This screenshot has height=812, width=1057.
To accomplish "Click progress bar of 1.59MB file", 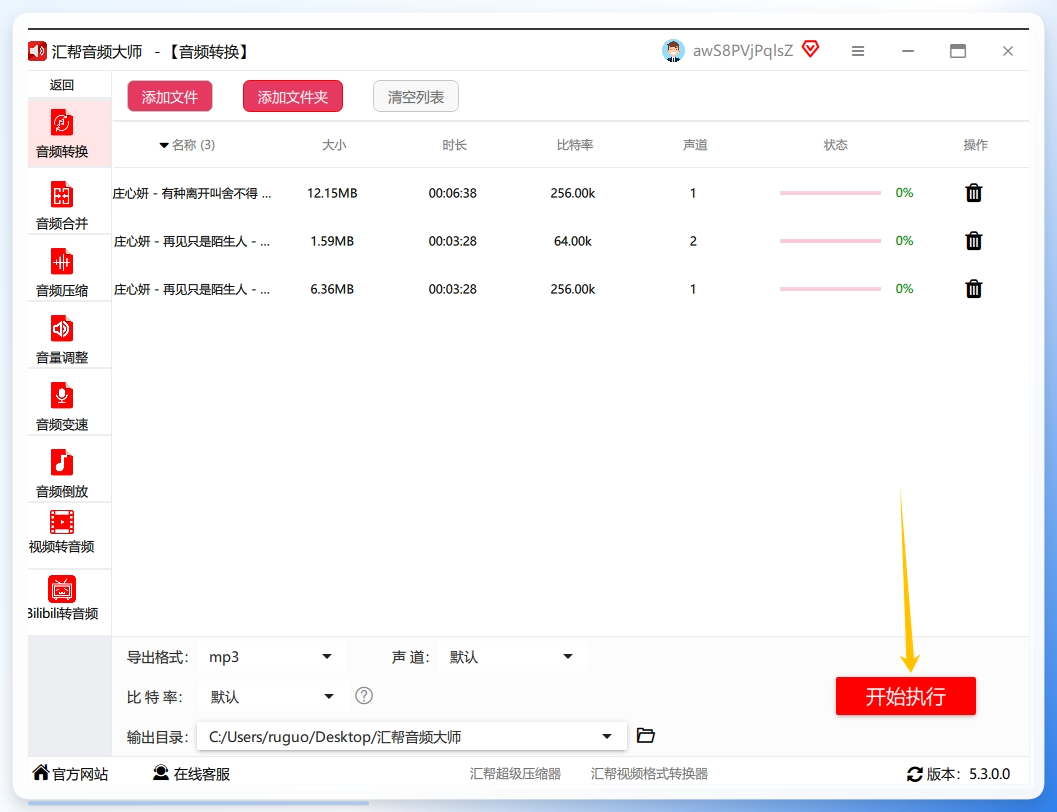I will point(830,241).
